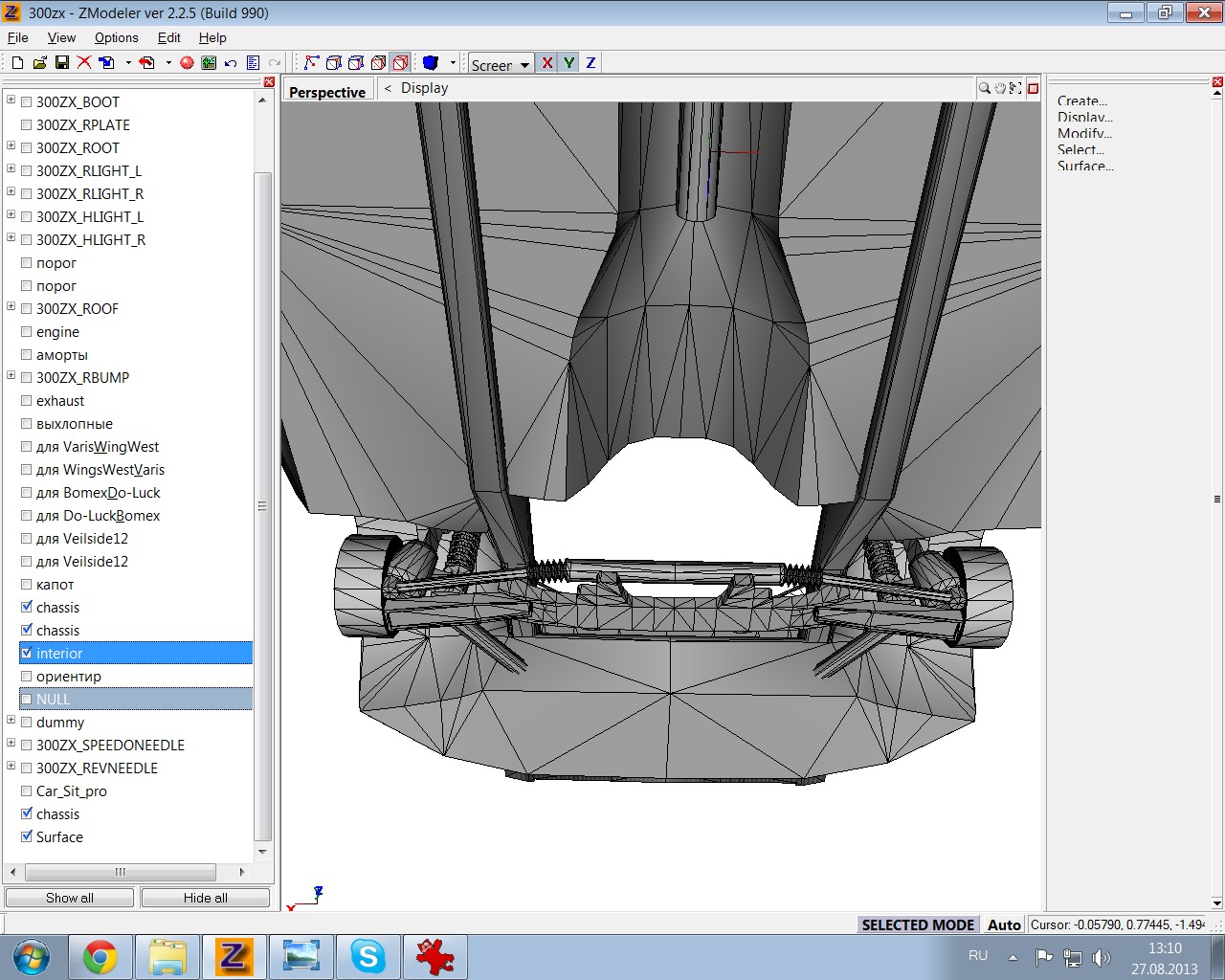1225x980 pixels.
Task: Check the NULL object checkbox
Action: tap(27, 699)
